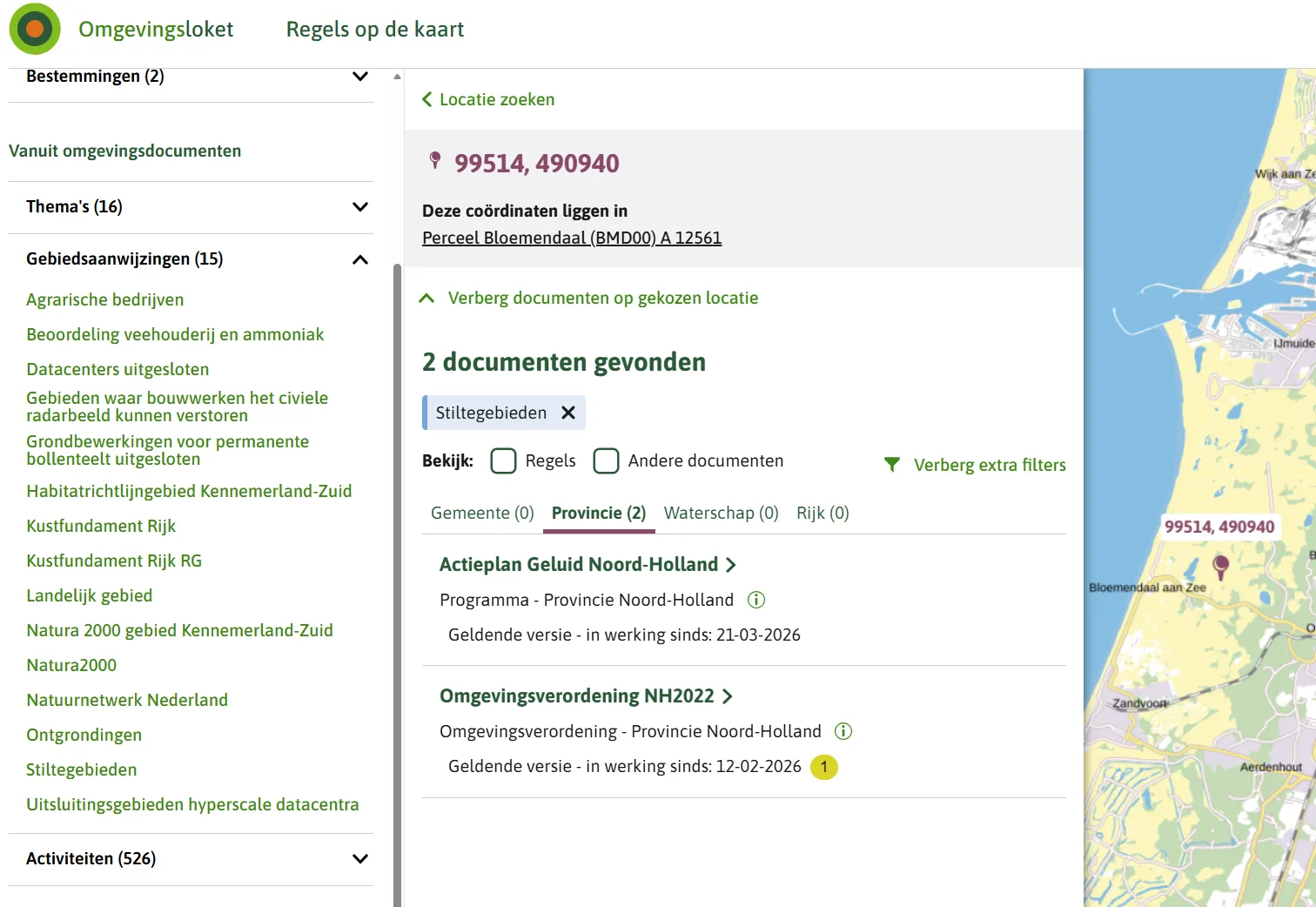Click the location pin icon beside 99514, 490940 heading
The image size is (1316, 907).
[x=435, y=160]
